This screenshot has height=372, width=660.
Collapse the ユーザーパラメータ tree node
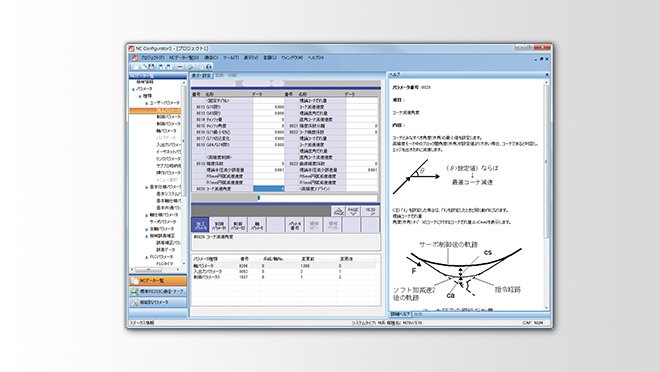[x=147, y=103]
